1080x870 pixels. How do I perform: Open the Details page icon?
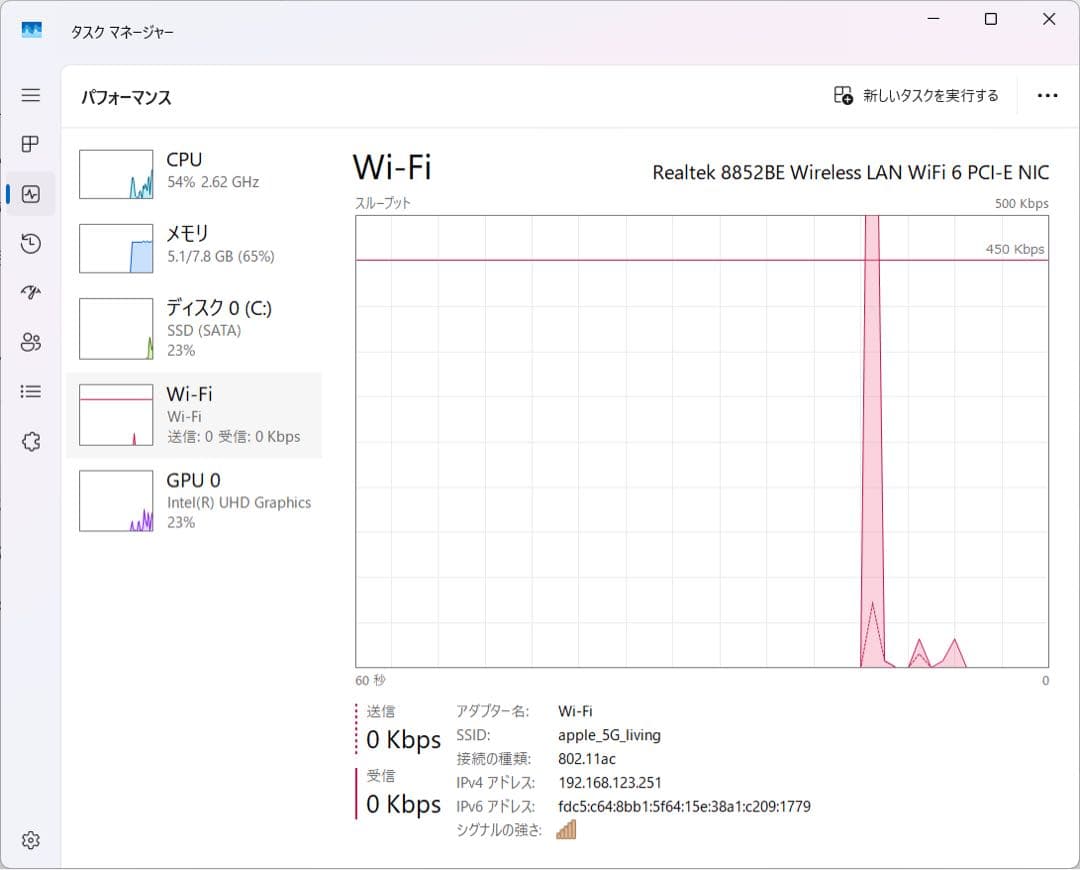coord(30,391)
